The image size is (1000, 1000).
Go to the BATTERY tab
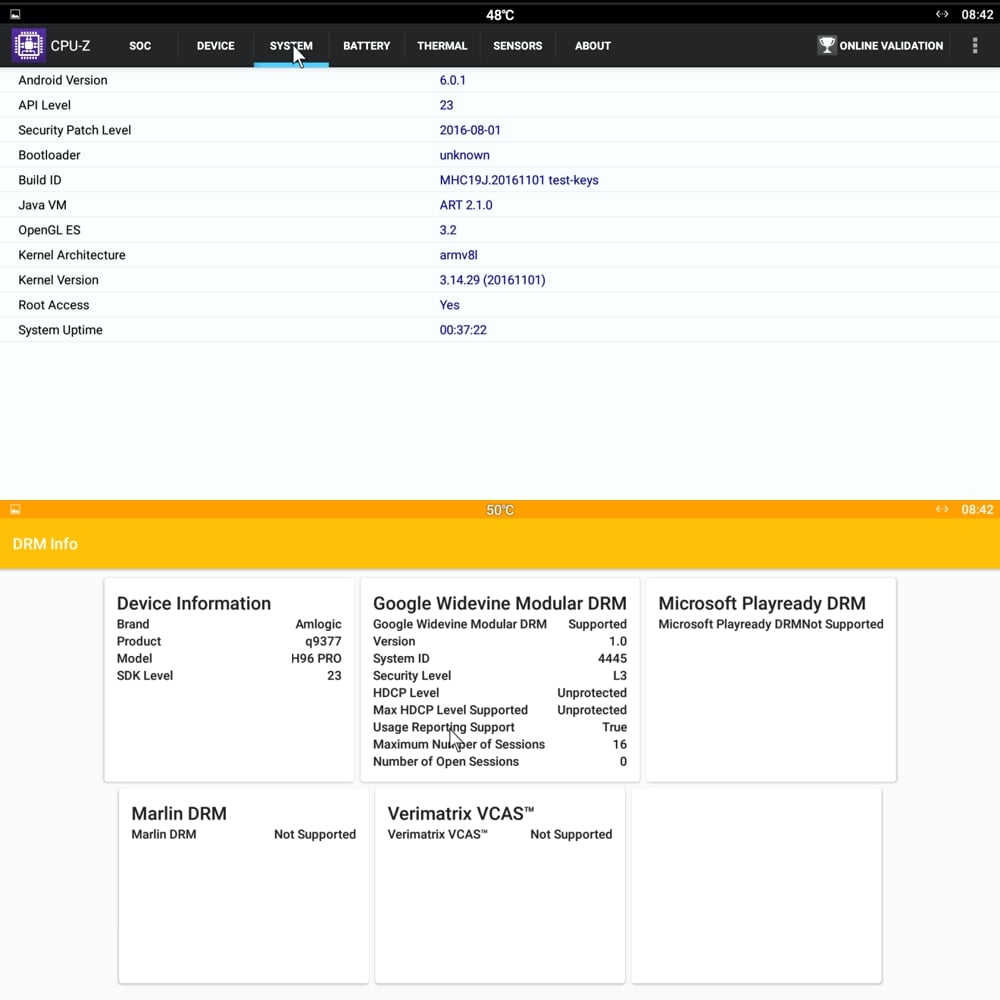click(366, 46)
